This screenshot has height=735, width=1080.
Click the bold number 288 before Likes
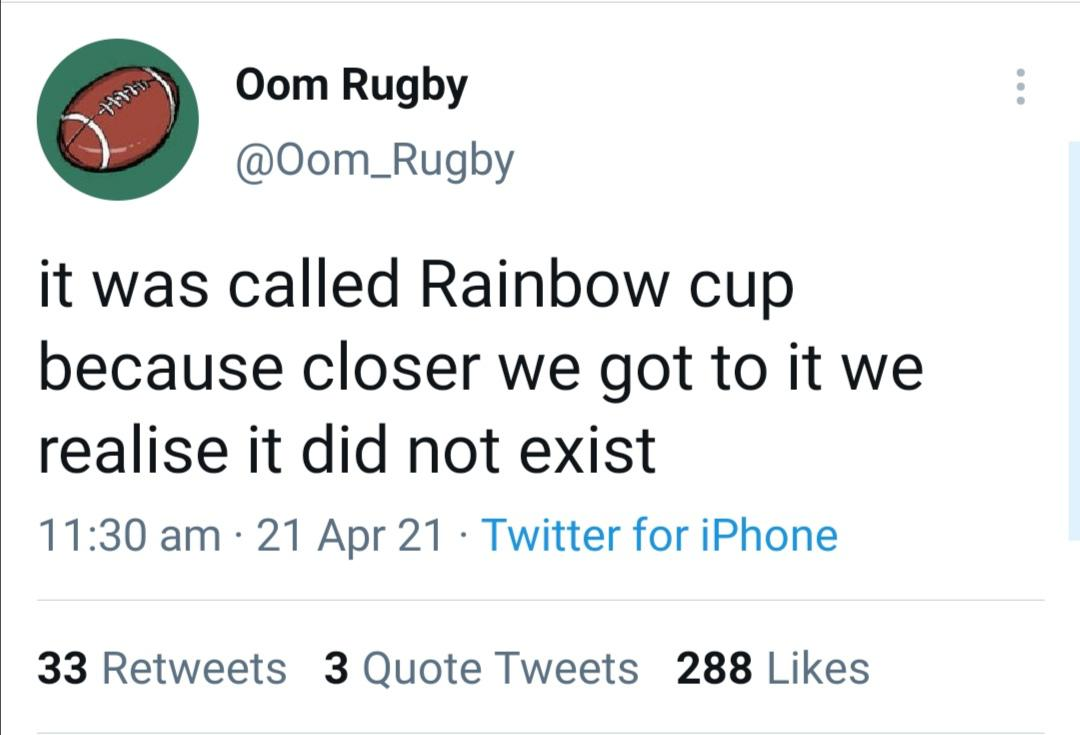pos(714,668)
